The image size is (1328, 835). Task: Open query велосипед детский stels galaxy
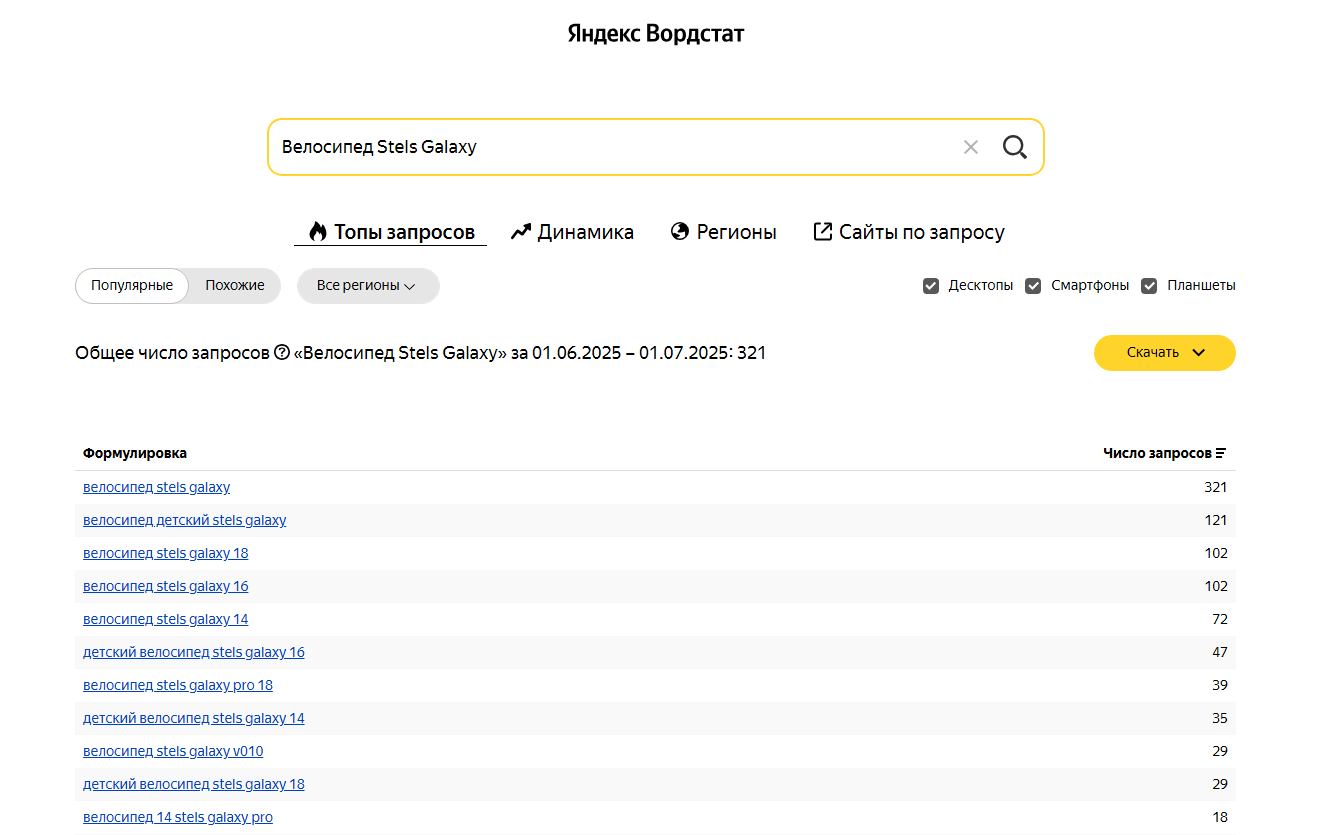point(185,521)
